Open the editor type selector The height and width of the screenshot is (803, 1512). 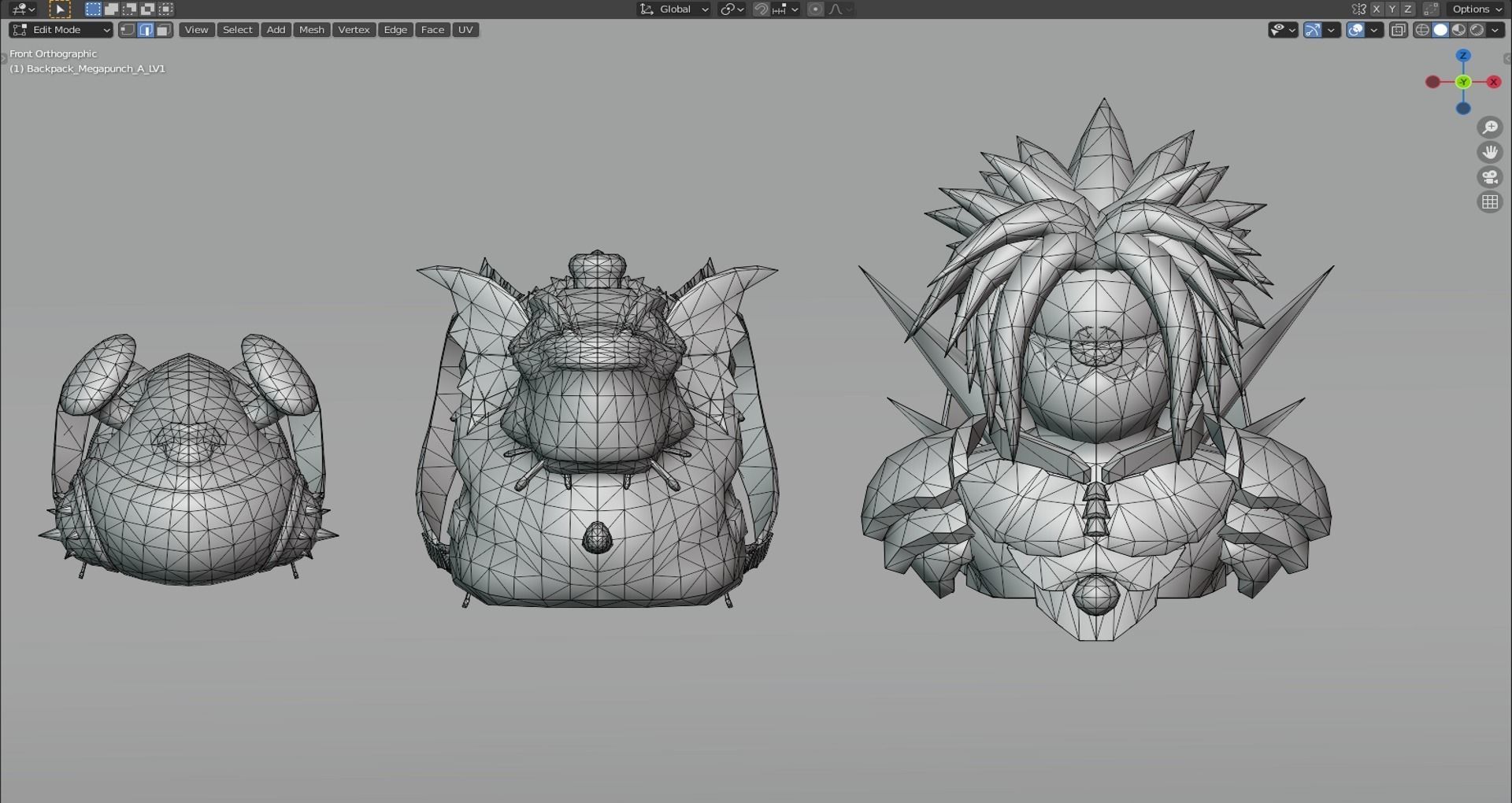[23, 9]
